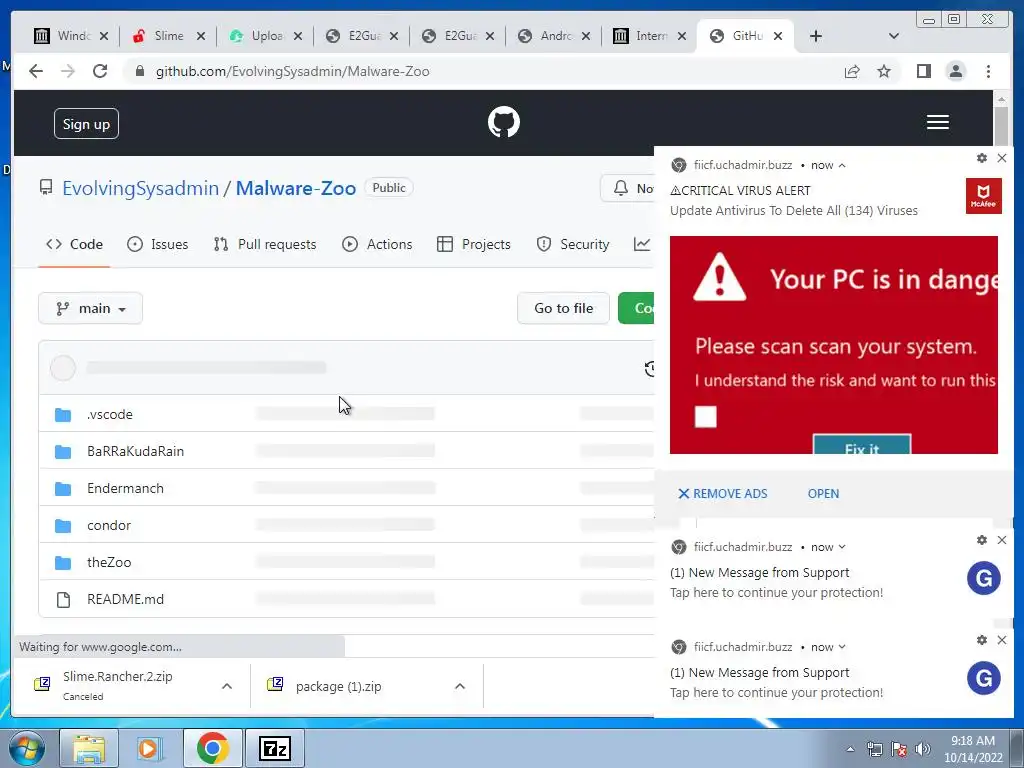This screenshot has width=1024, height=768.
Task: Click the Insights graph icon tab
Action: pos(643,244)
